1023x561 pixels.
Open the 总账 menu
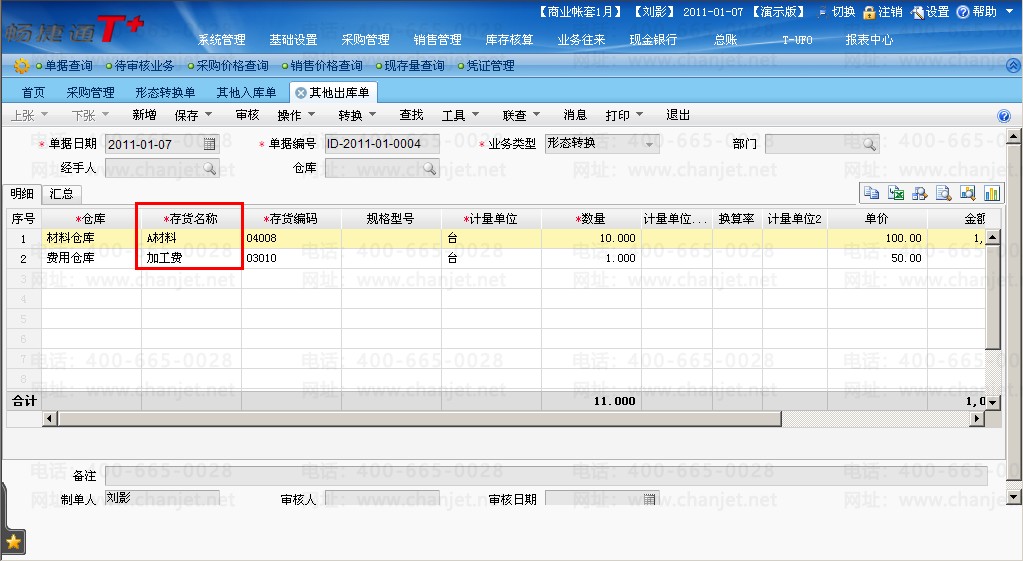pos(725,40)
